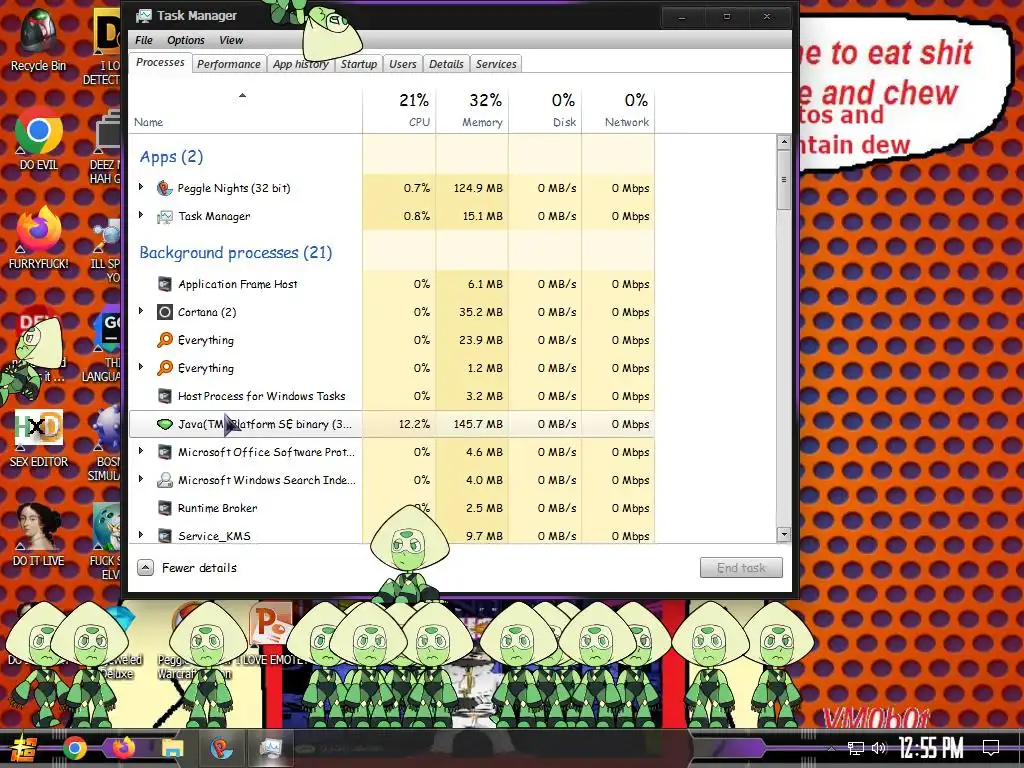Expand Microsoft Office Software Protection row
The width and height of the screenshot is (1024, 768).
(141, 451)
